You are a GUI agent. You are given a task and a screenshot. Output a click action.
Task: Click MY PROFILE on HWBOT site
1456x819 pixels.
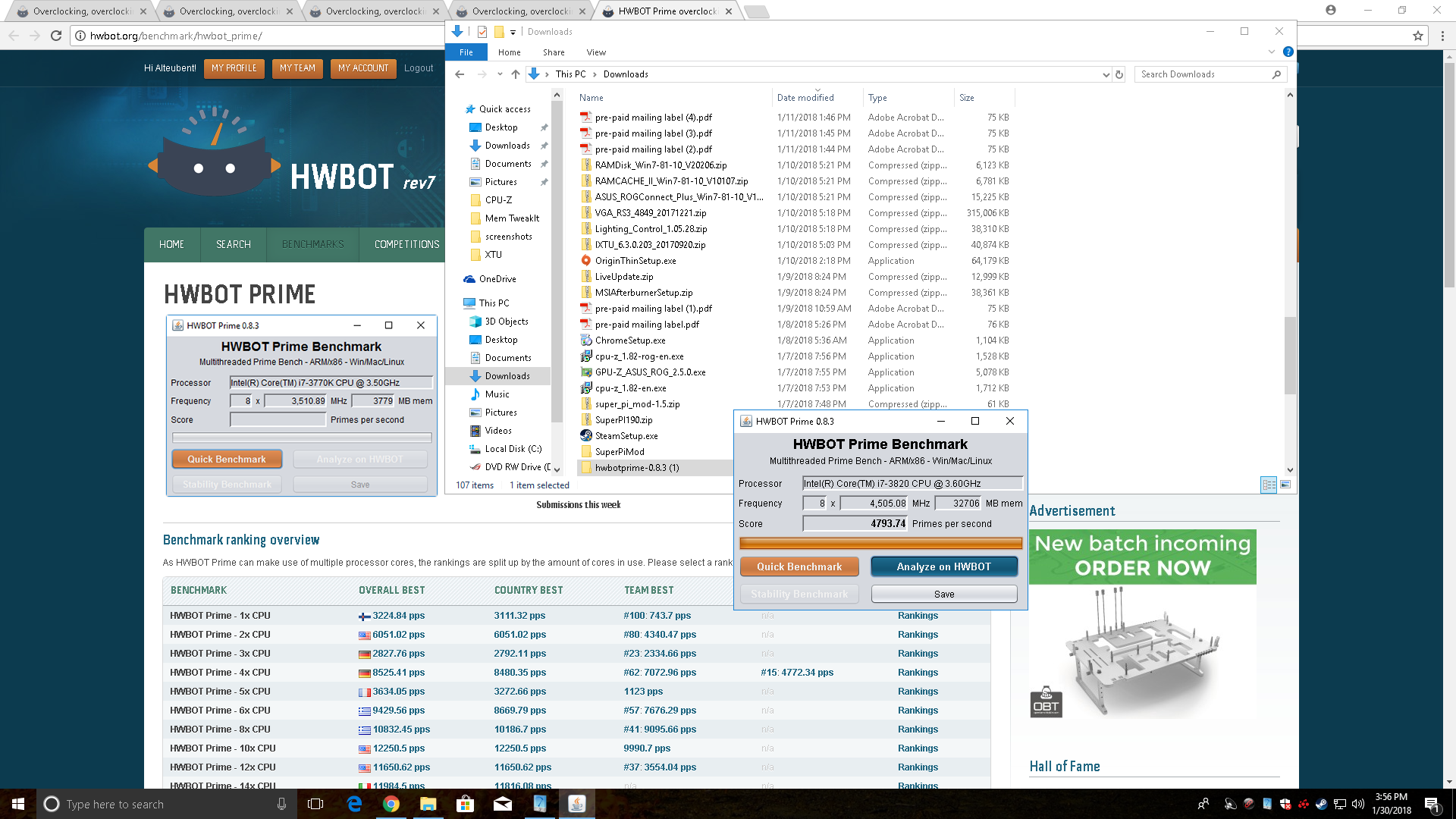pyautogui.click(x=234, y=68)
